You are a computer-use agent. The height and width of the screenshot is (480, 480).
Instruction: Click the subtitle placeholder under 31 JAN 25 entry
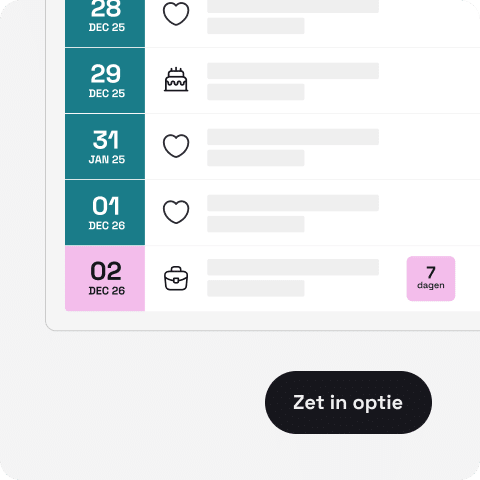click(x=256, y=158)
